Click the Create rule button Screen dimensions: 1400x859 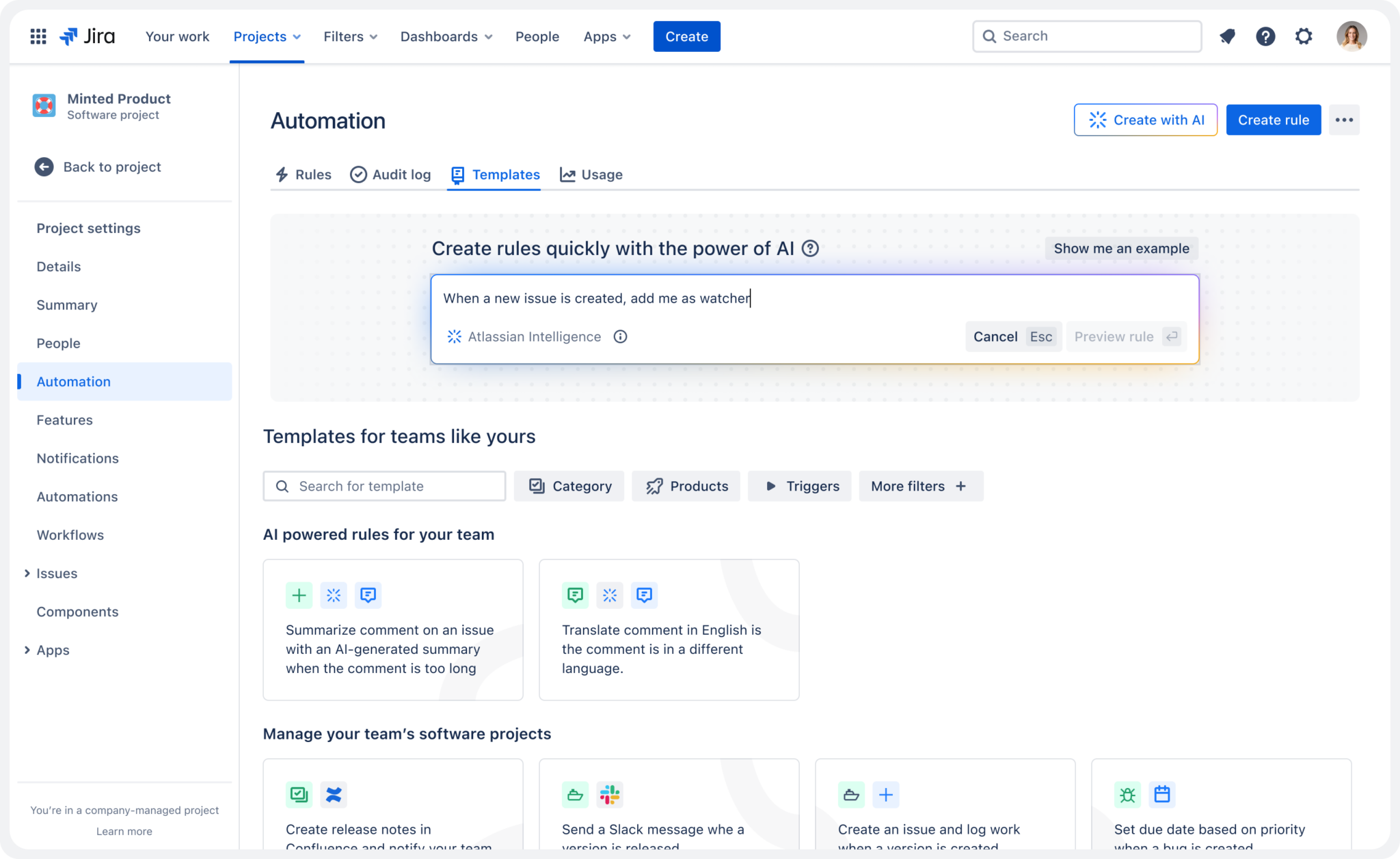click(x=1273, y=120)
